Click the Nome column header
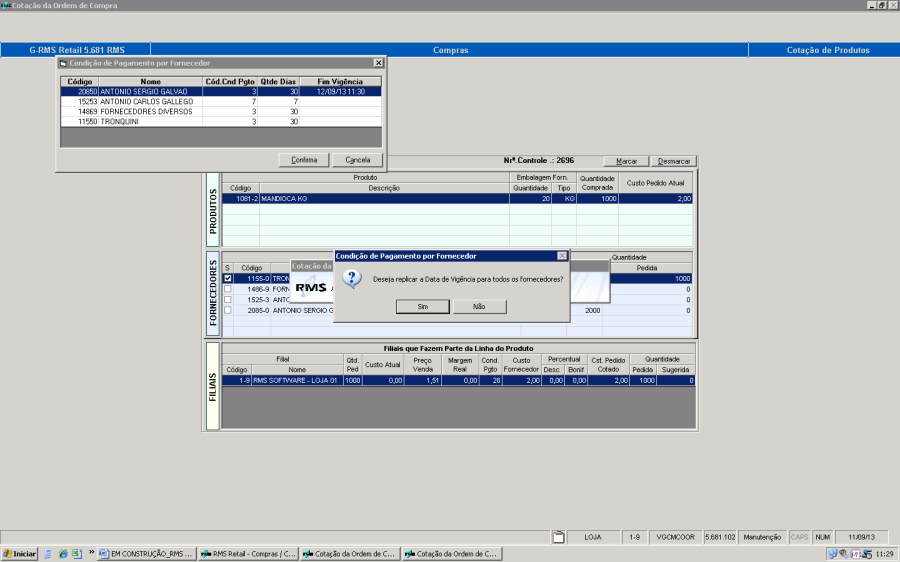 pos(150,82)
